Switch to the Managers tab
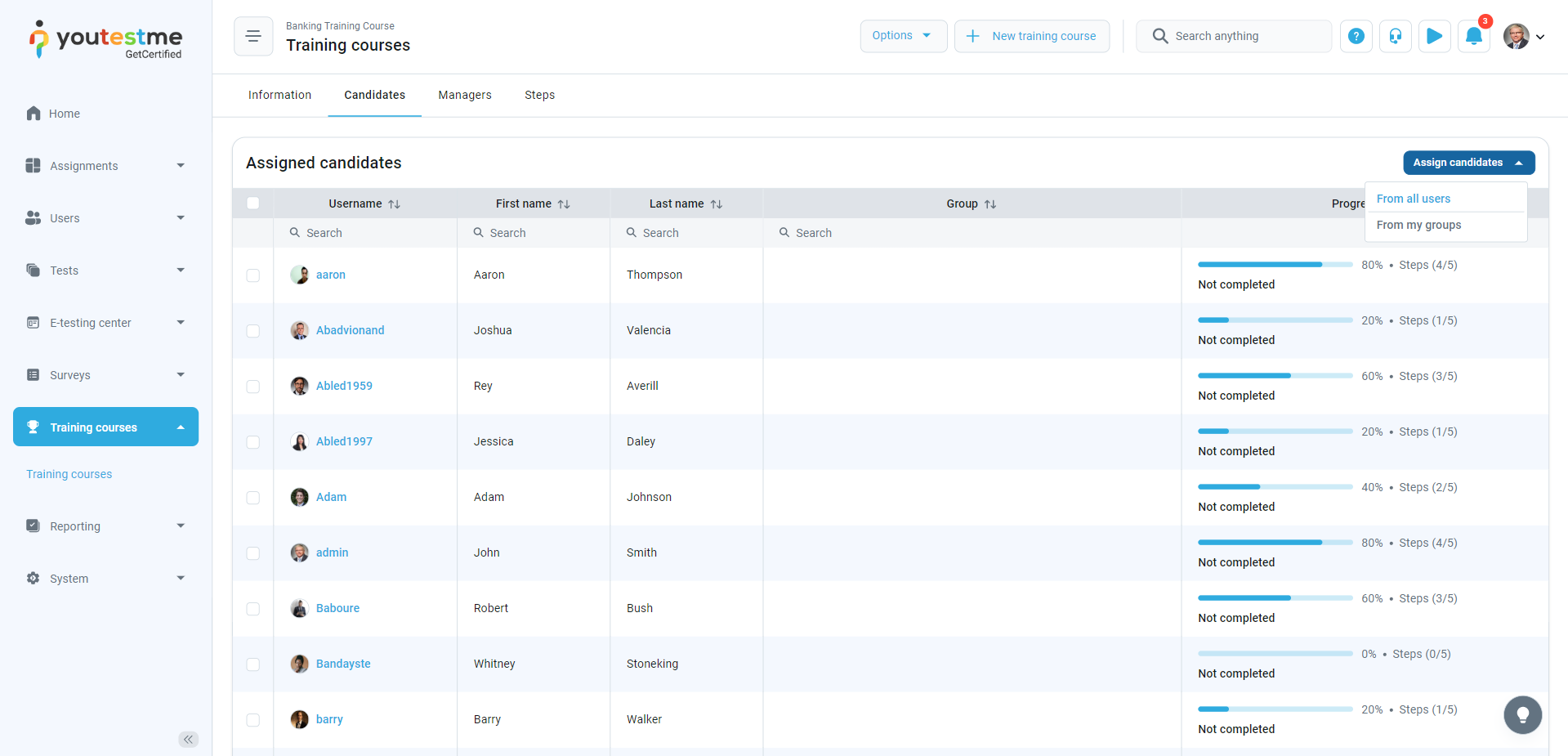This screenshot has width=1568, height=756. [464, 95]
